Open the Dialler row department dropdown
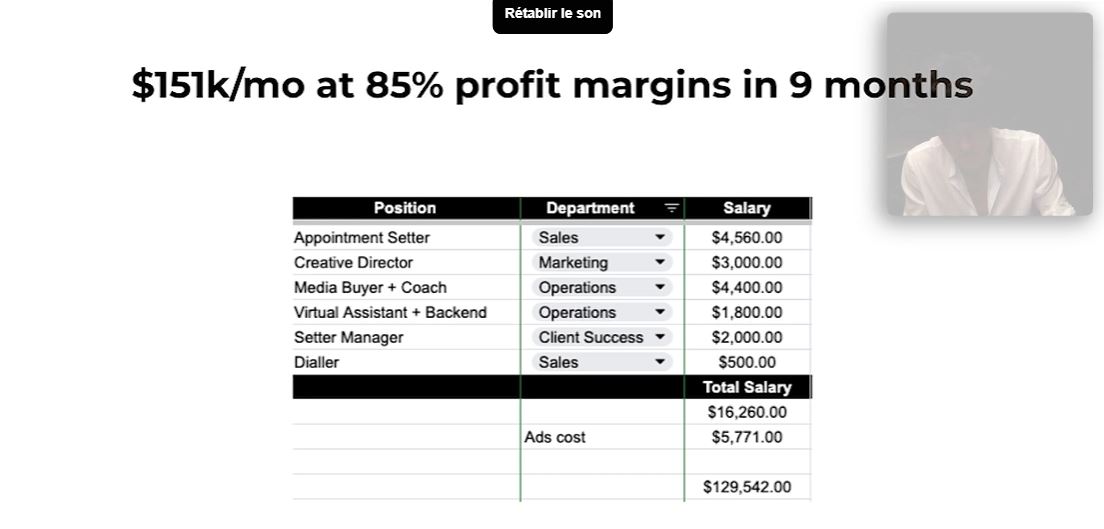The height and width of the screenshot is (529, 1104). pyautogui.click(x=660, y=363)
